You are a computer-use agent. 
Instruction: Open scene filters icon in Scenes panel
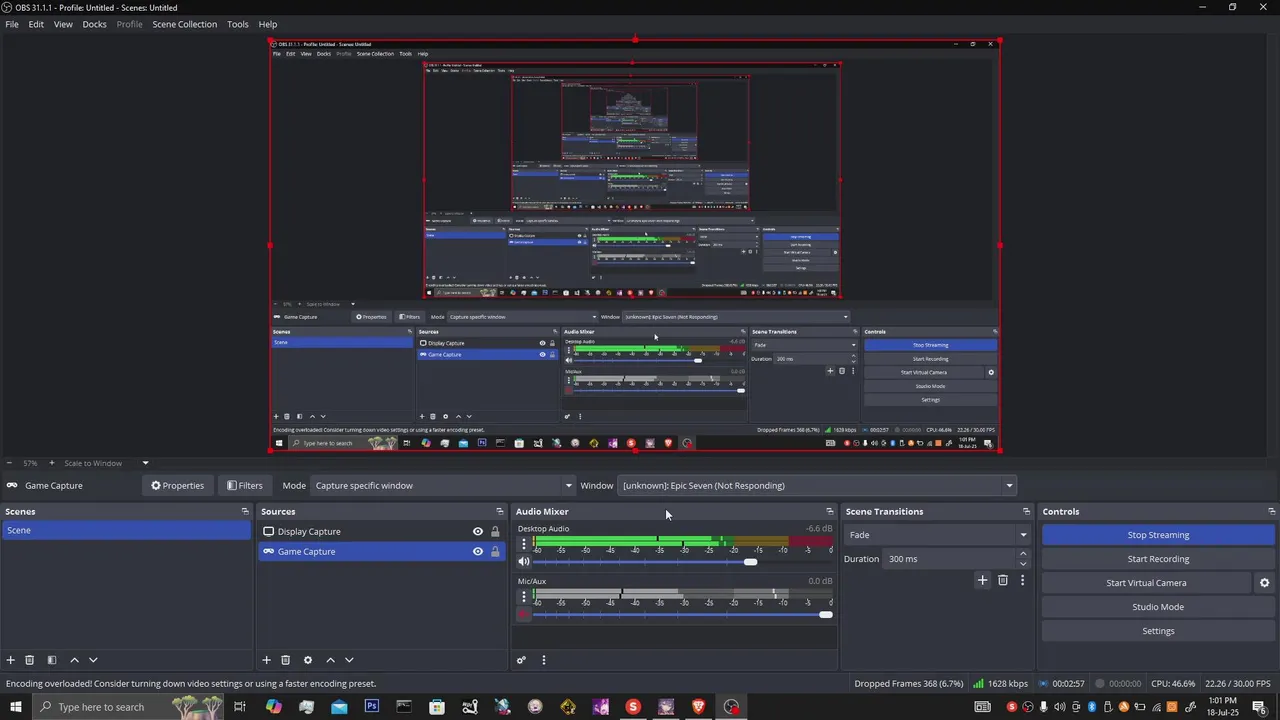(x=52, y=660)
